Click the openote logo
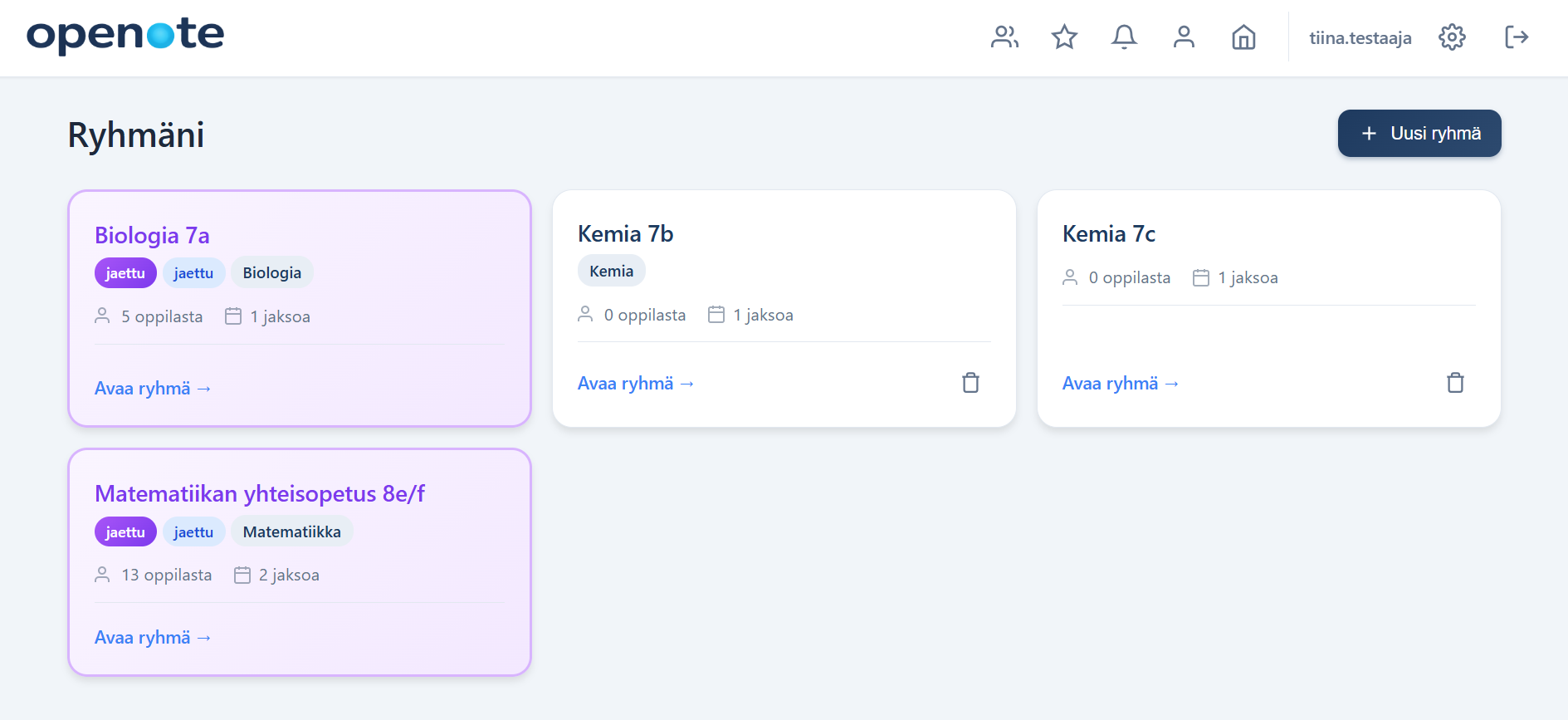 click(x=125, y=35)
